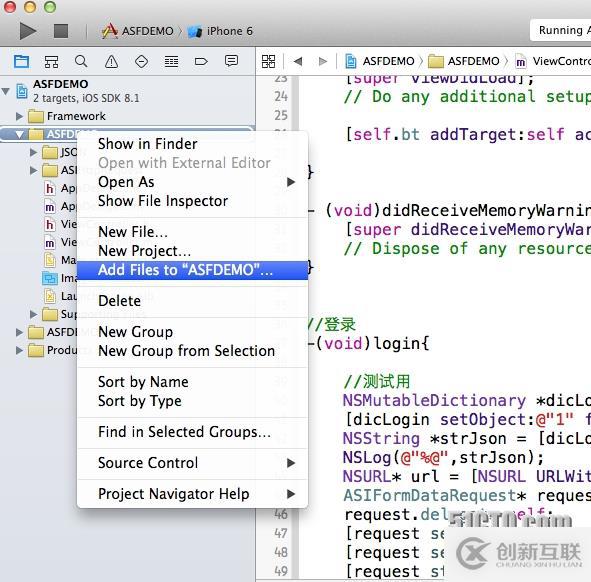Open the Project navigator folder icon
This screenshot has height=582, width=591.
tap(21, 61)
